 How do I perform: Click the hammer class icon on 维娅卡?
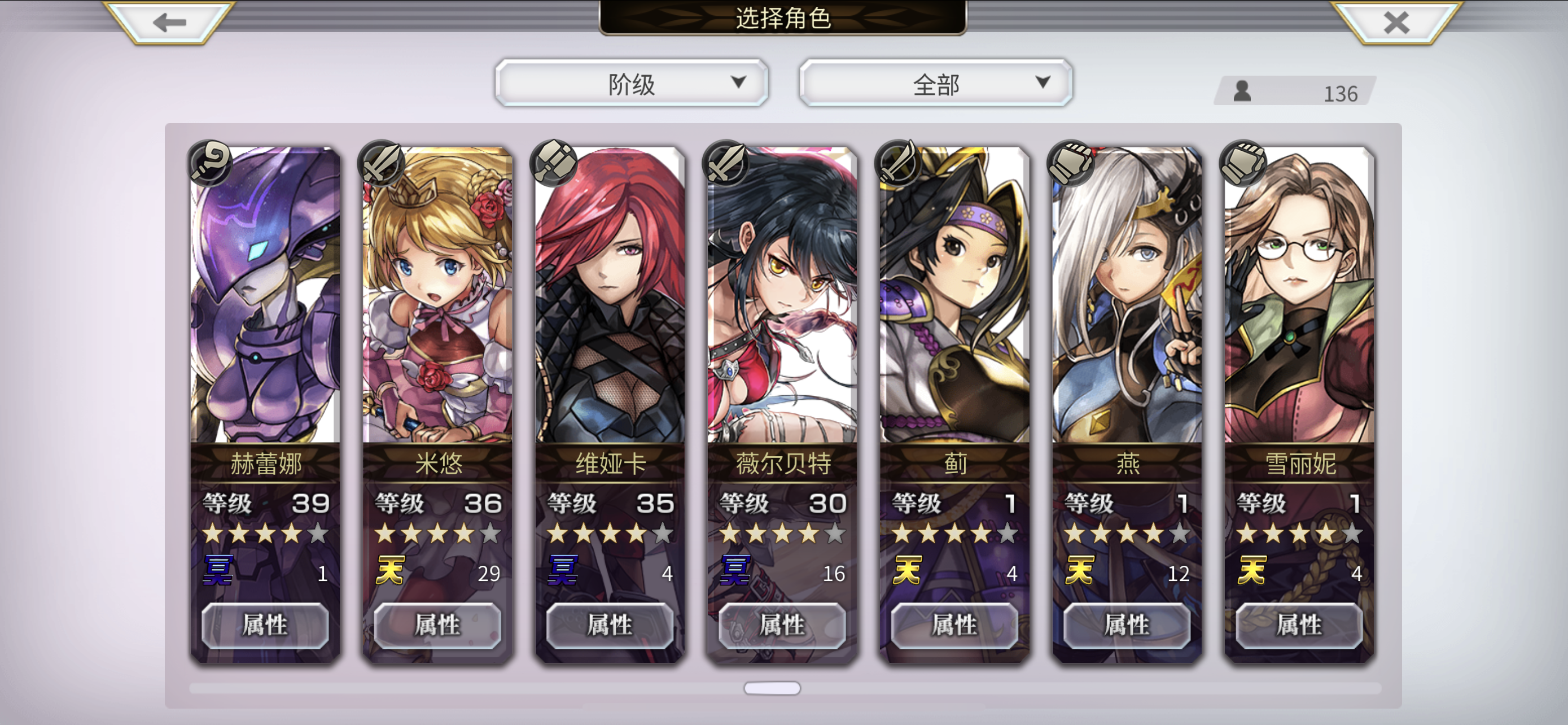(x=554, y=163)
